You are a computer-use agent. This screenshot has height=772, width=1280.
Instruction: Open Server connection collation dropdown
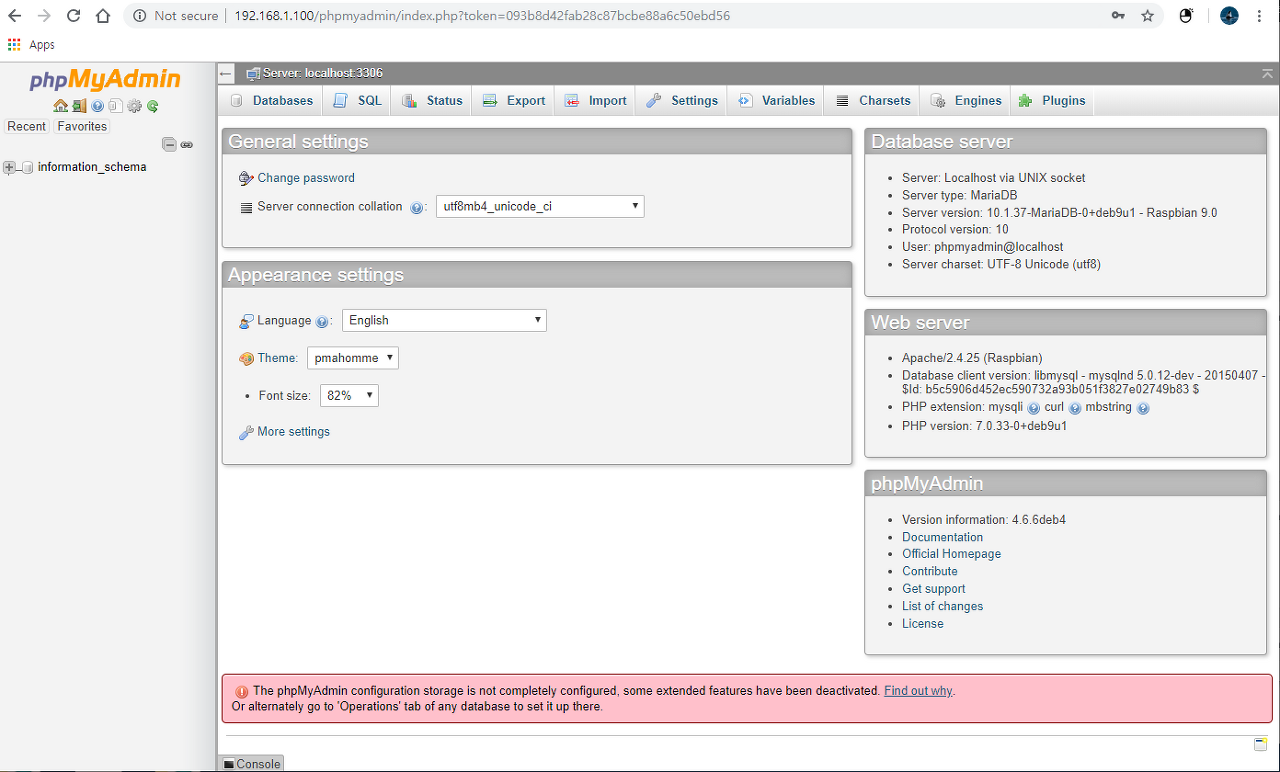point(540,207)
